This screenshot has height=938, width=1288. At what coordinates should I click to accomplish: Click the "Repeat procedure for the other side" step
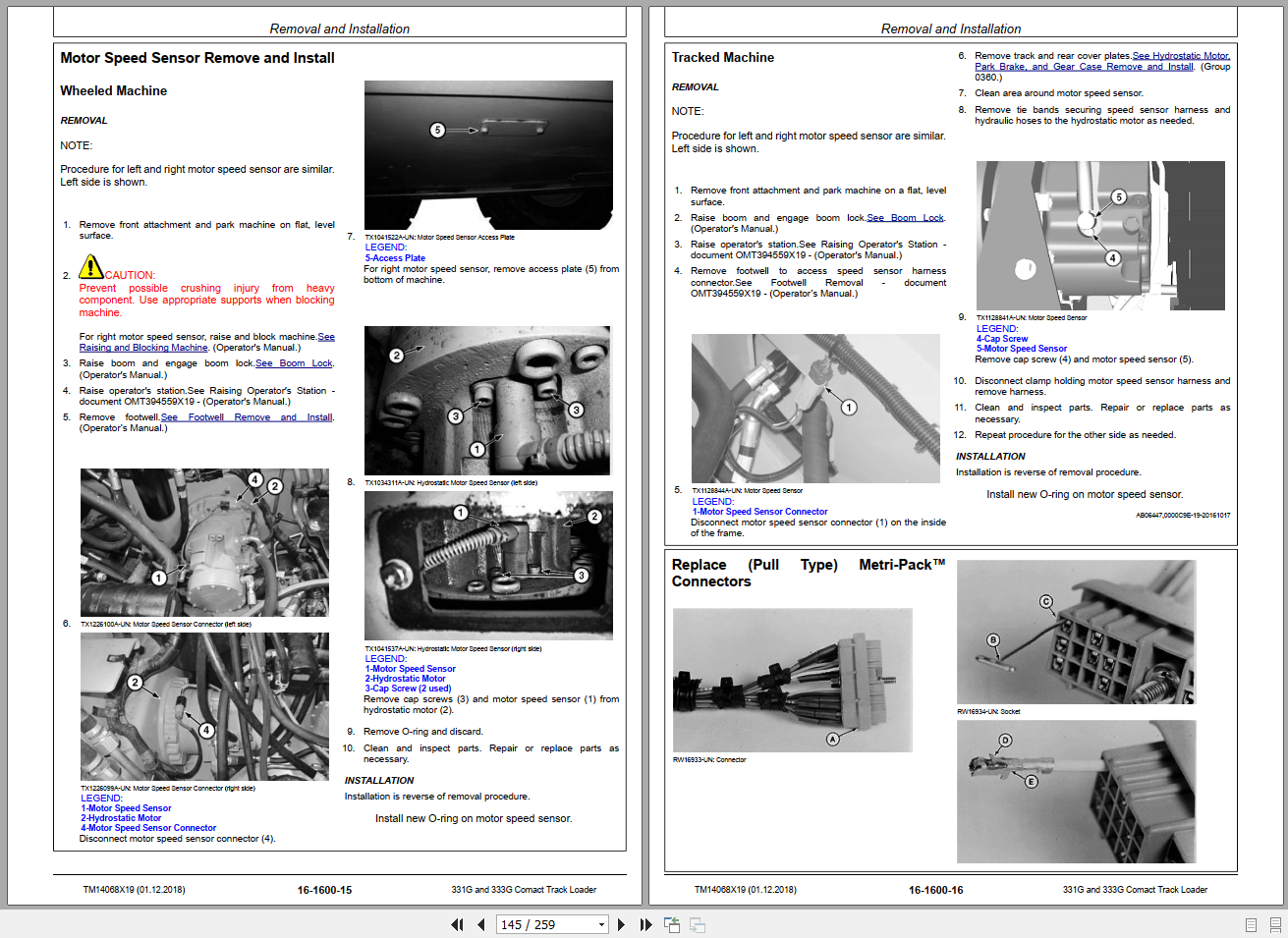[1075, 435]
